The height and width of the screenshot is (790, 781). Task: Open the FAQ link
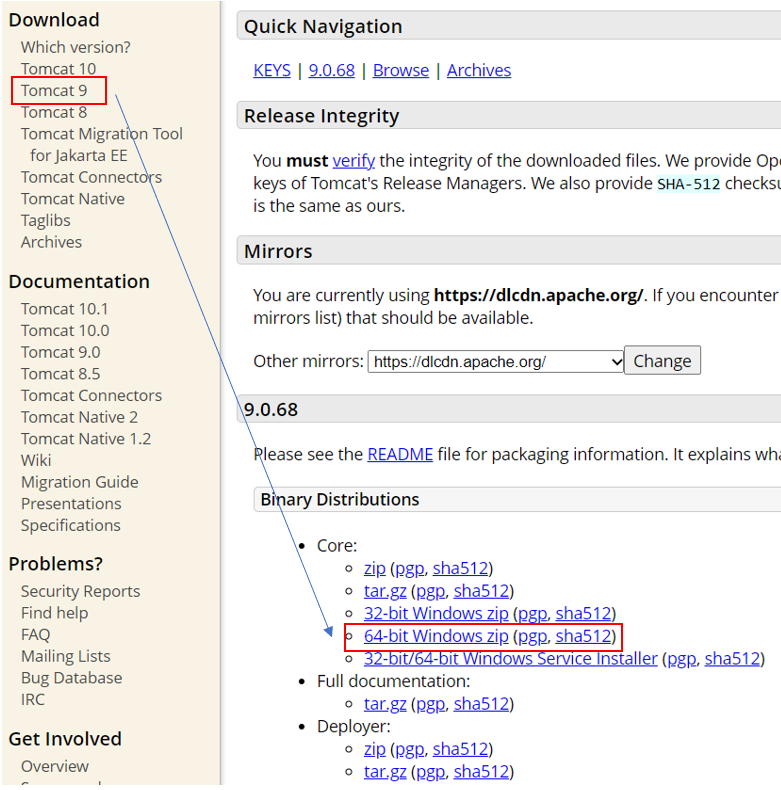point(36,635)
